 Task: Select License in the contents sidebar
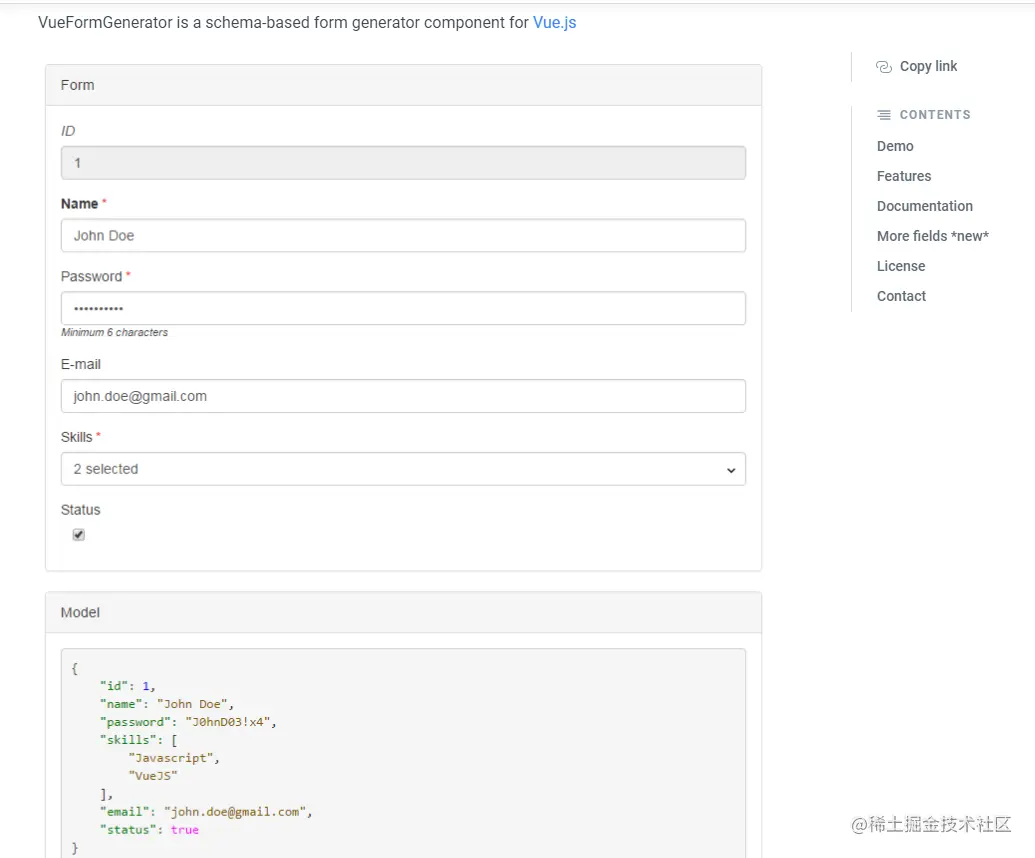tap(901, 266)
